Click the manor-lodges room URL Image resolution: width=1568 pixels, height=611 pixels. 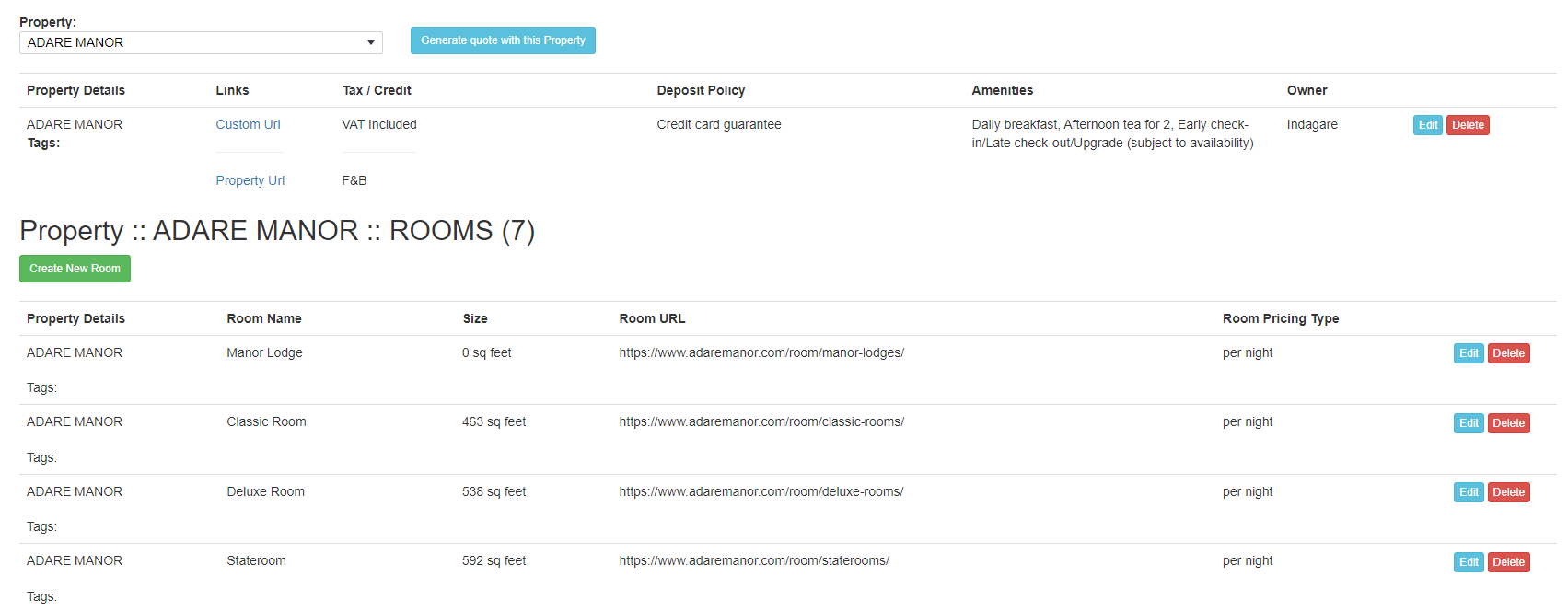[761, 352]
